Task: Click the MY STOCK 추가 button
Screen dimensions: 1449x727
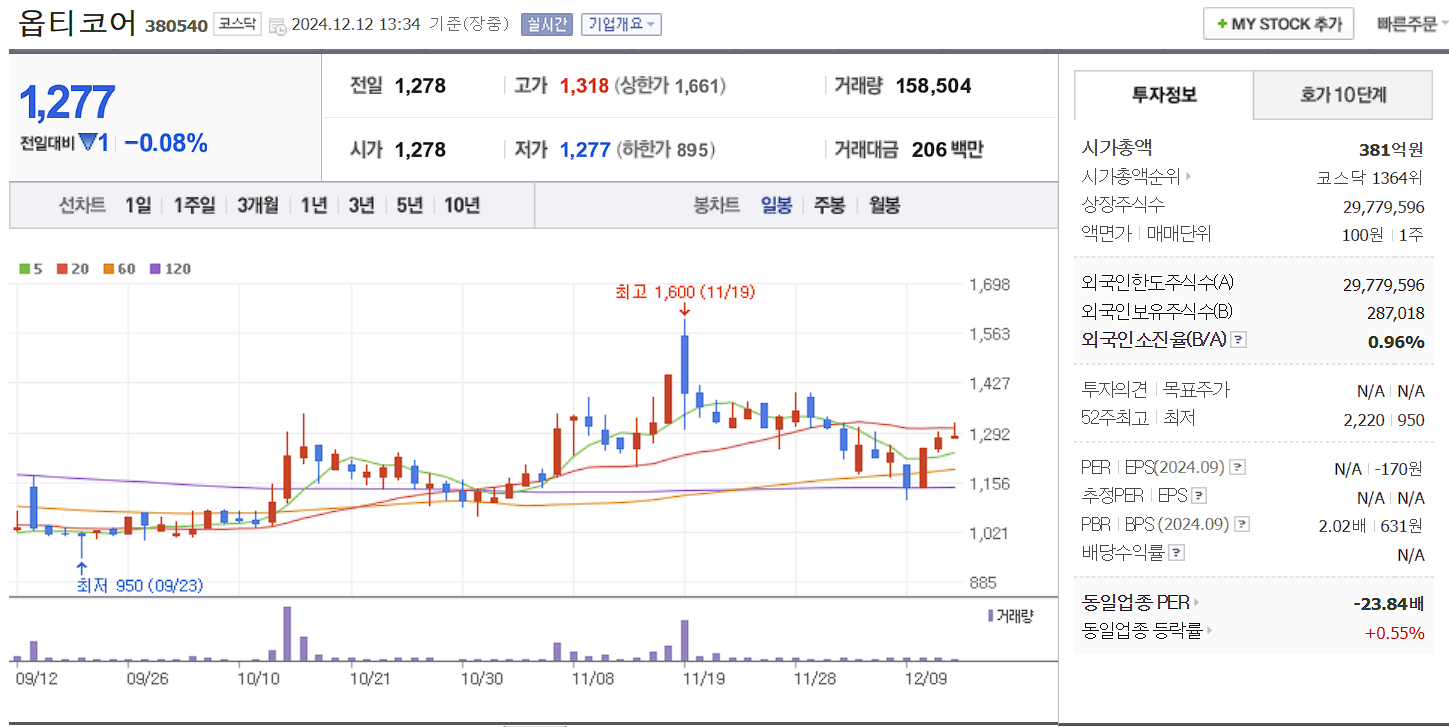Action: pyautogui.click(x=1278, y=23)
